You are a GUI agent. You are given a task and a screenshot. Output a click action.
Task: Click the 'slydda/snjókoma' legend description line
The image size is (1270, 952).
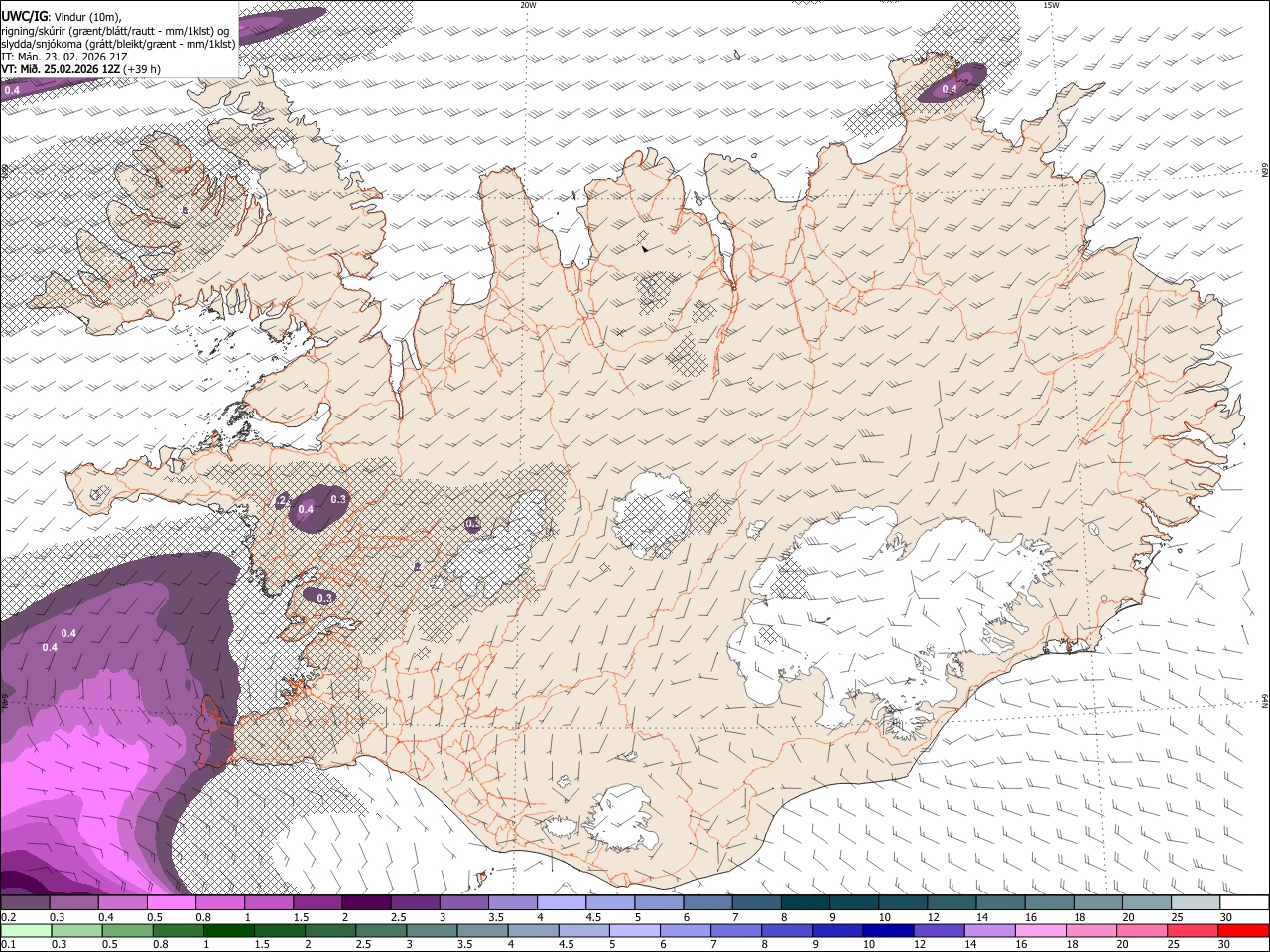(118, 43)
